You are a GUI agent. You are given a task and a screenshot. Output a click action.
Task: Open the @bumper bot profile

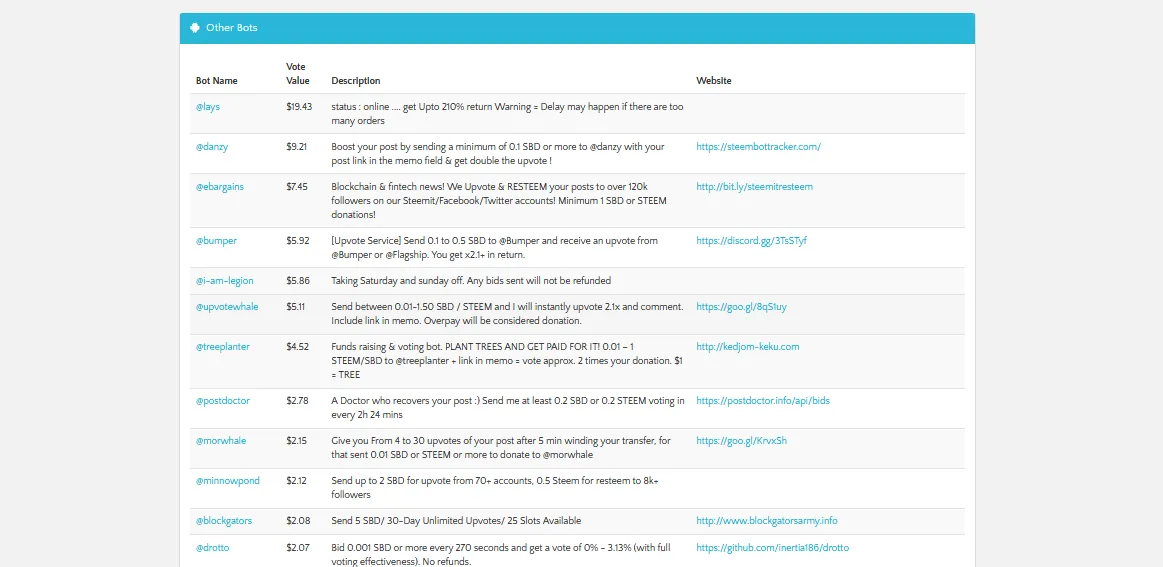click(217, 241)
